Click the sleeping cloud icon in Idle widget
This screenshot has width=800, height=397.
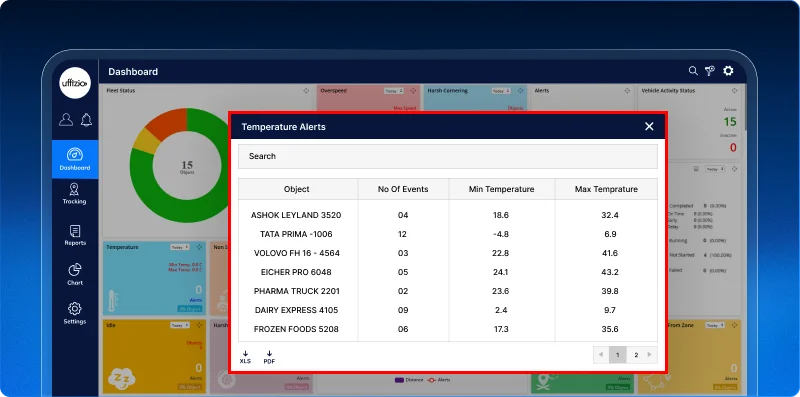point(121,378)
